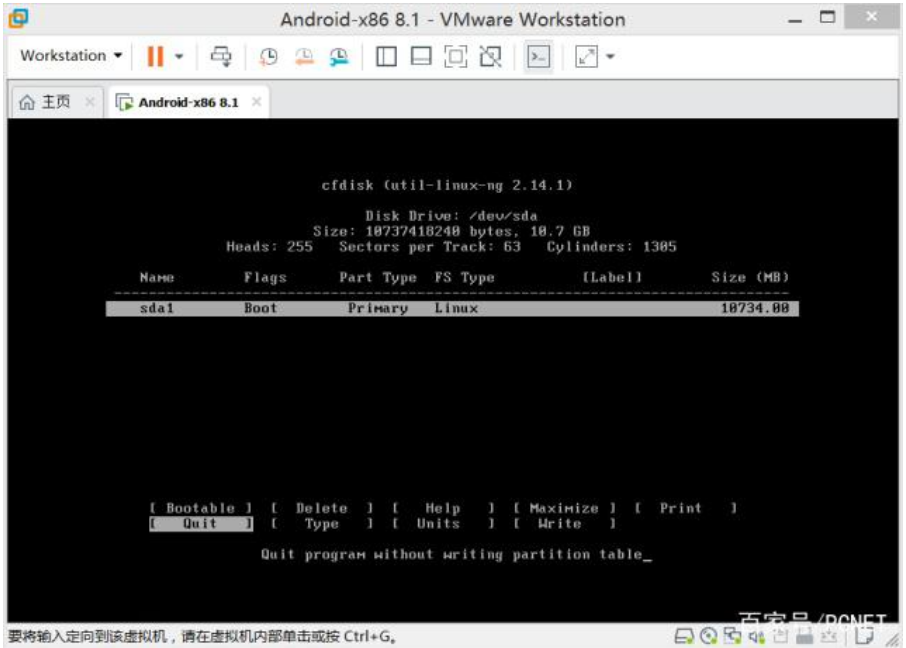Minimize the VMware Workstation window
Screen dimensions: 906x648
pos(795,19)
